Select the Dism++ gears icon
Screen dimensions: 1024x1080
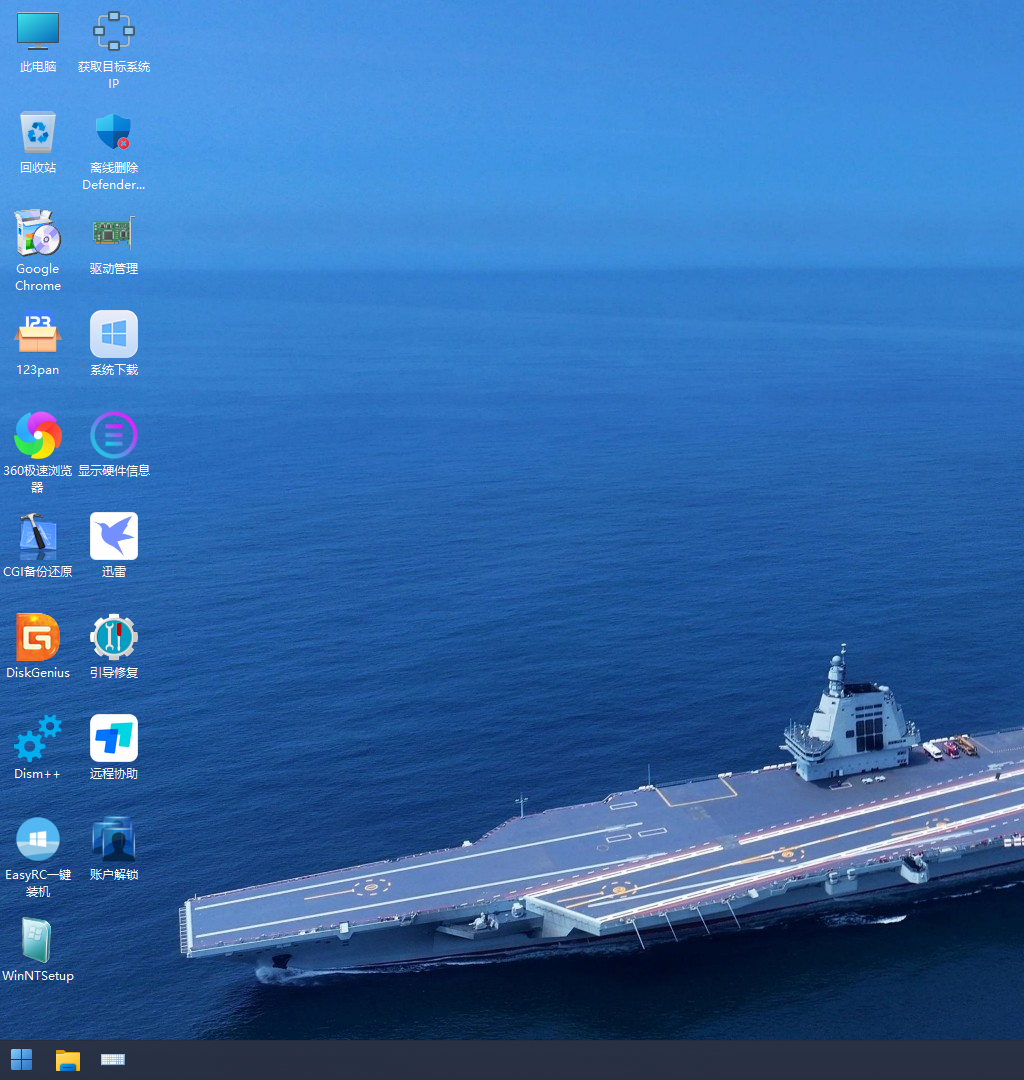(38, 739)
